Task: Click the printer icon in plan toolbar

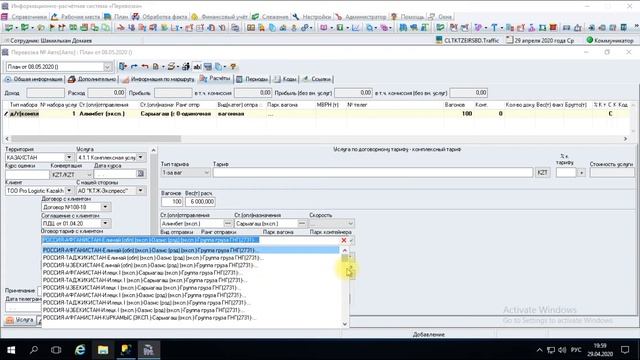Action: (186, 67)
